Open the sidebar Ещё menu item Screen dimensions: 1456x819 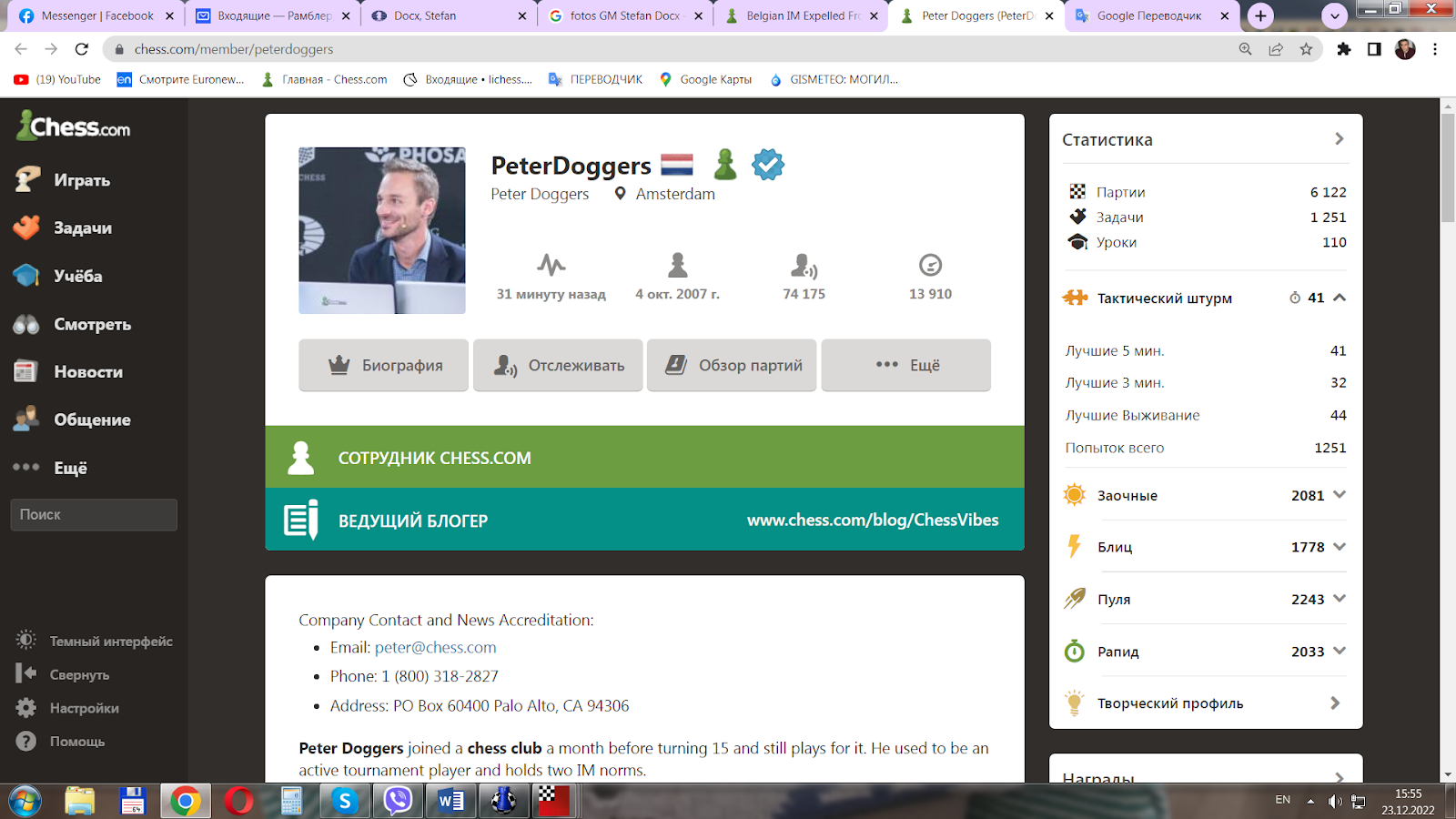point(94,468)
